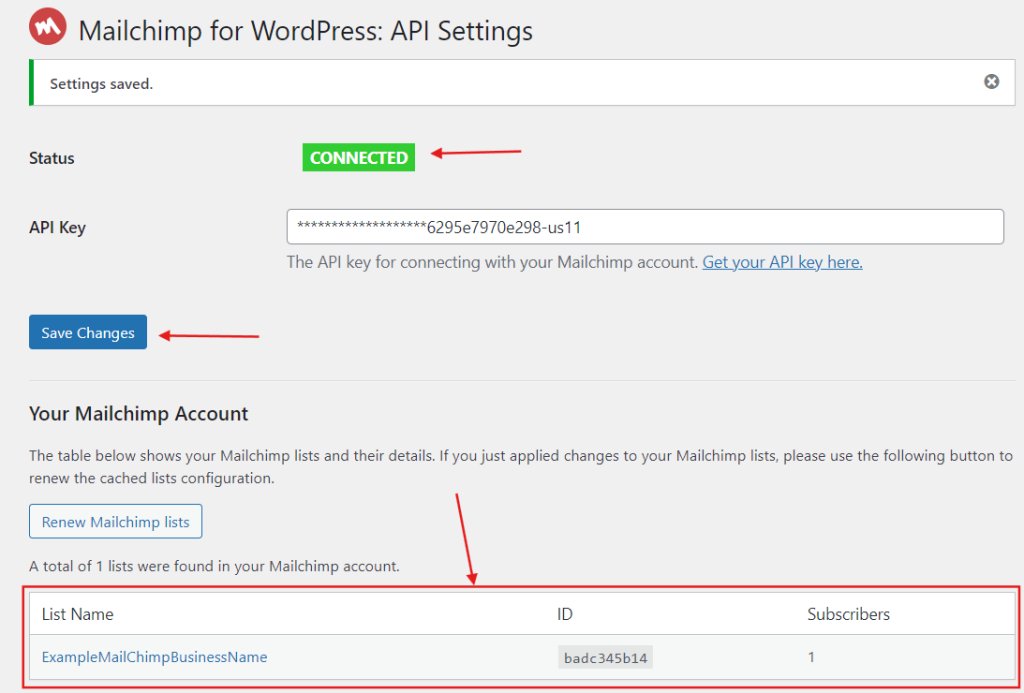Open the ExampleMailChimpBusinessName list link
The height and width of the screenshot is (693, 1024).
pos(155,656)
